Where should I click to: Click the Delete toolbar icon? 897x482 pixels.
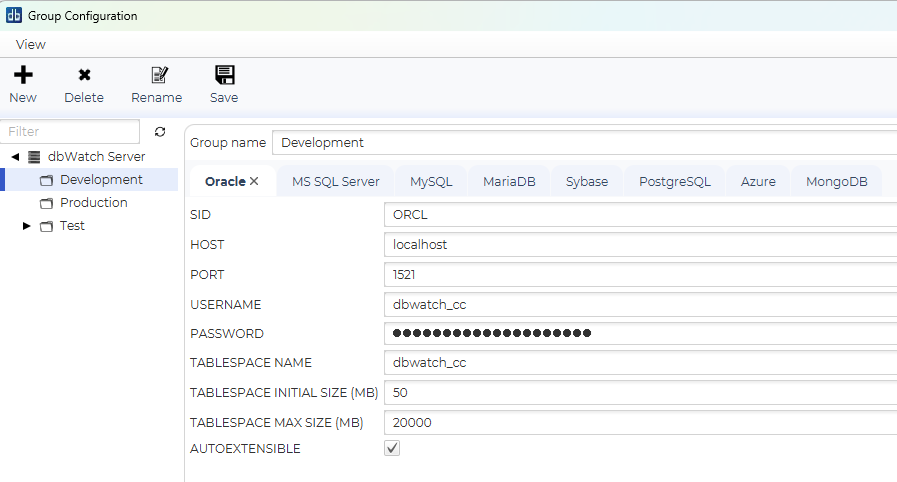tap(84, 75)
